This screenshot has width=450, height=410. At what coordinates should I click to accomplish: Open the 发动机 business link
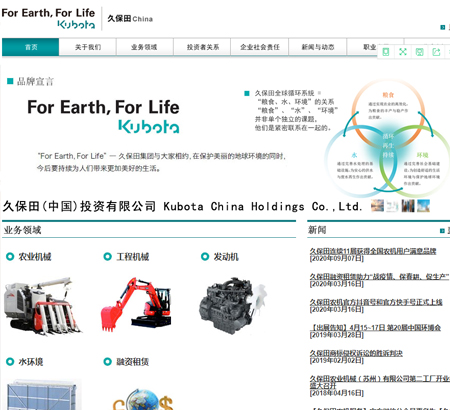(226, 257)
